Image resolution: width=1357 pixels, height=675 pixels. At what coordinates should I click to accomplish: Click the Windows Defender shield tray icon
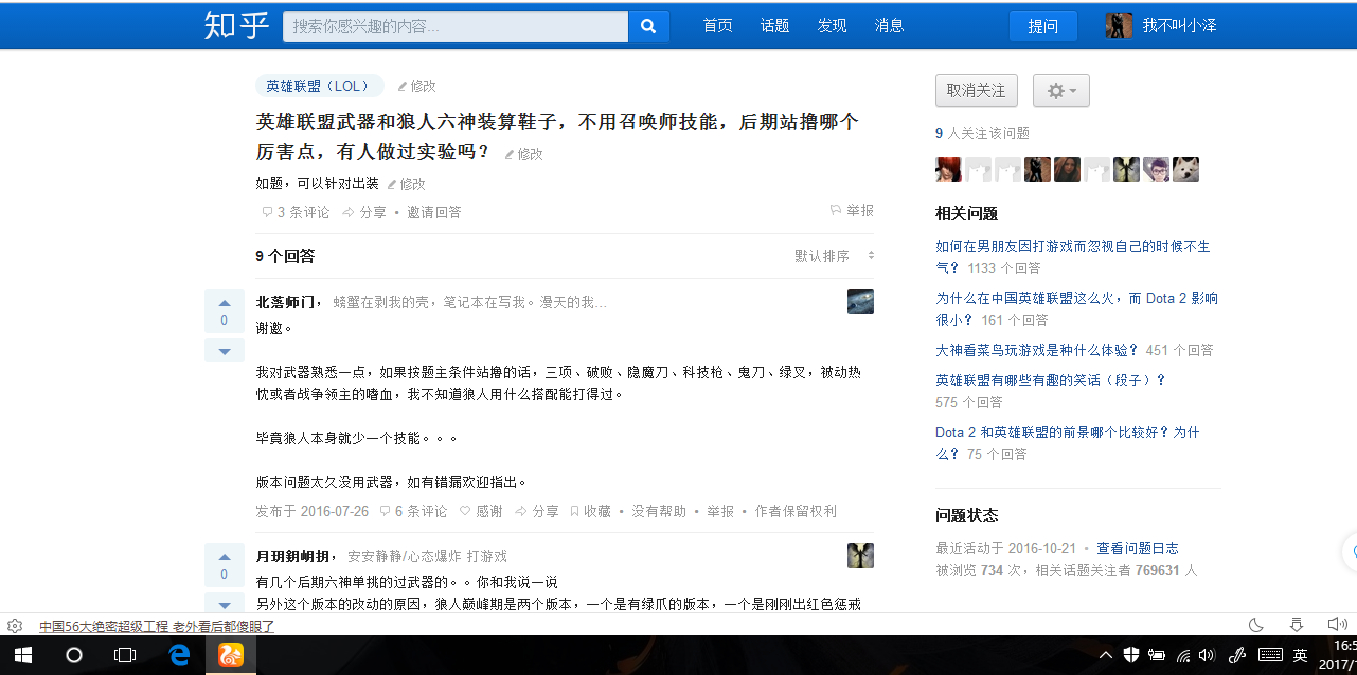pyautogui.click(x=1132, y=655)
